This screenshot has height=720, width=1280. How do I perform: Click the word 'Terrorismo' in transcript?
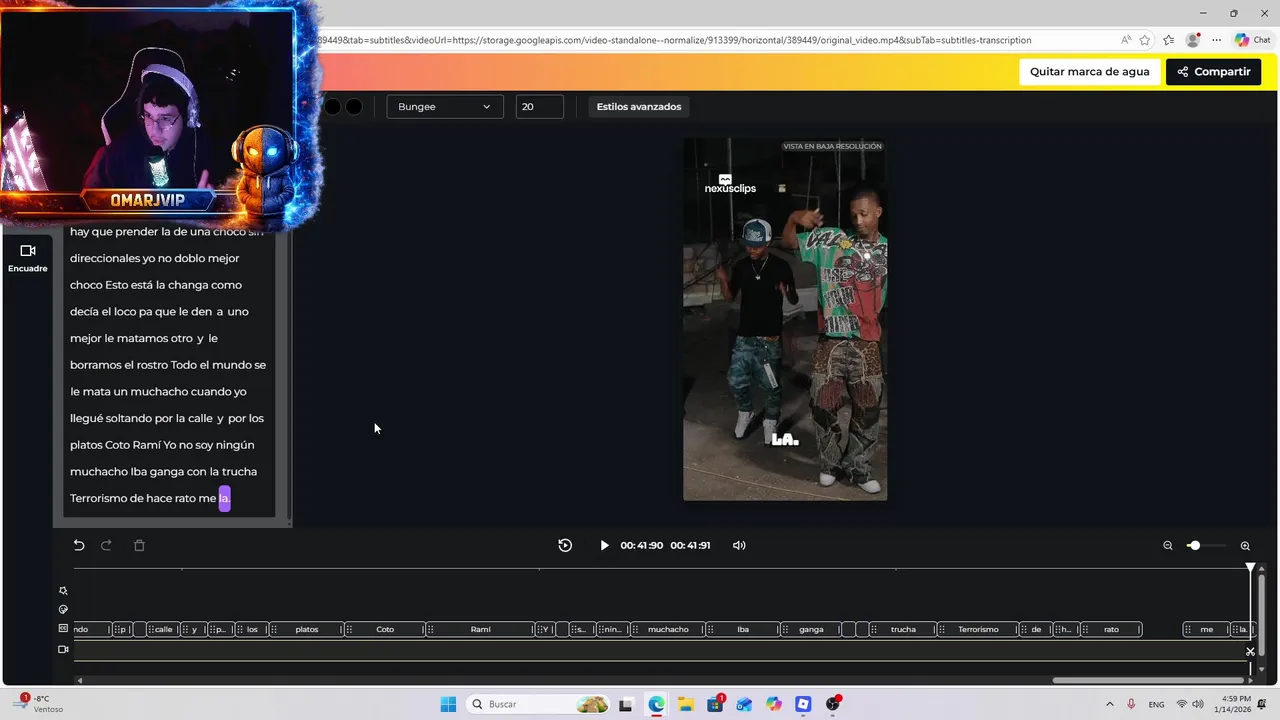point(99,498)
